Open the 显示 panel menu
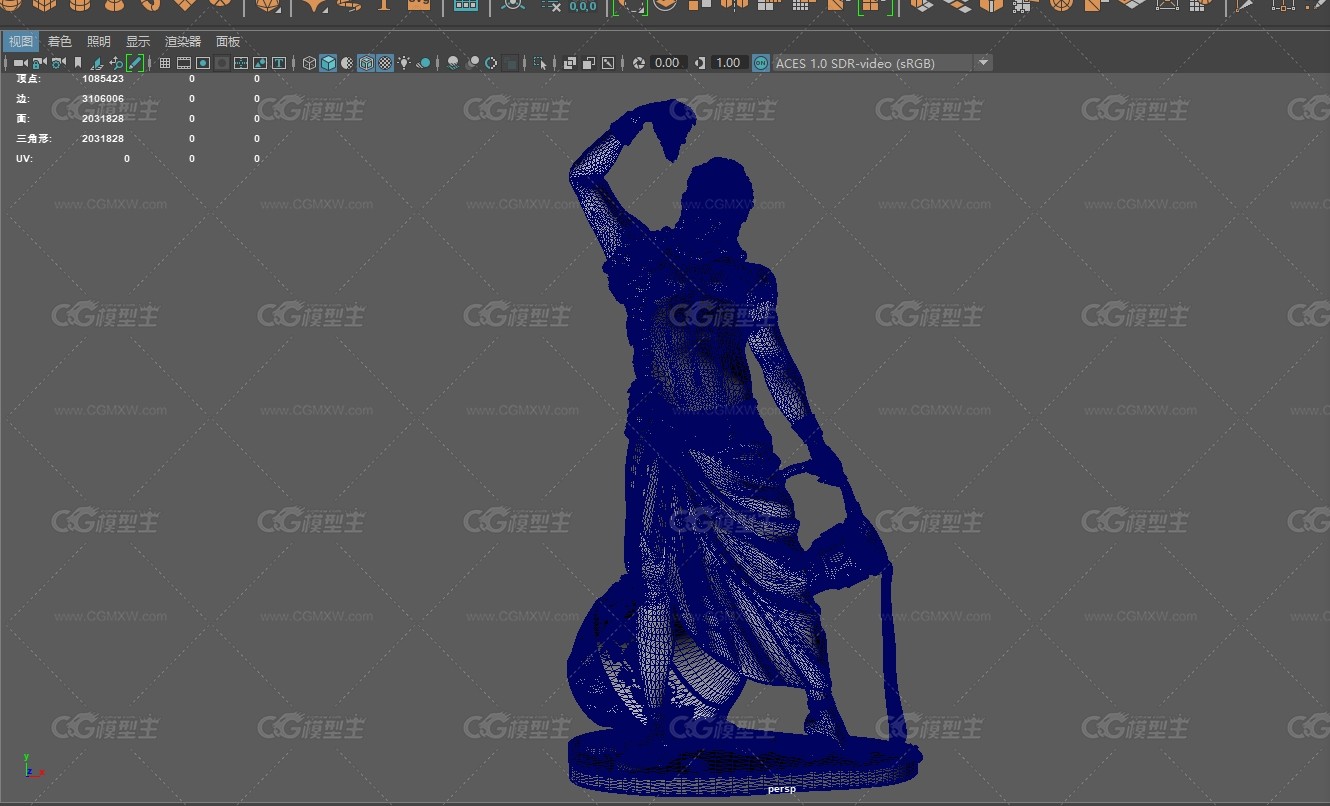The width and height of the screenshot is (1330, 806). click(x=138, y=41)
